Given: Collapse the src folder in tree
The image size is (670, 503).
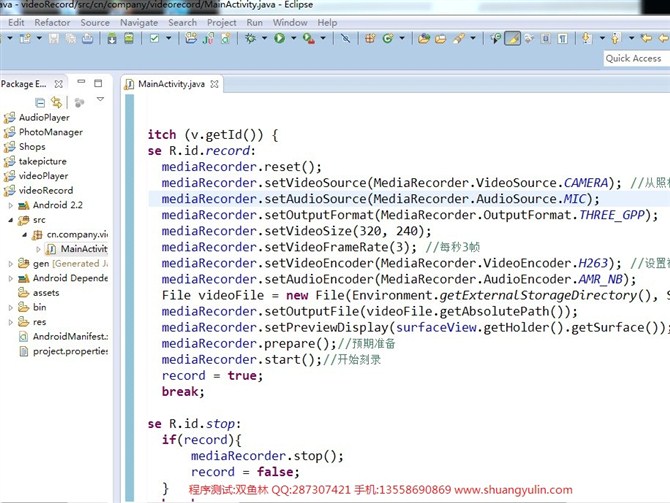Looking at the screenshot, I should tap(11, 219).
